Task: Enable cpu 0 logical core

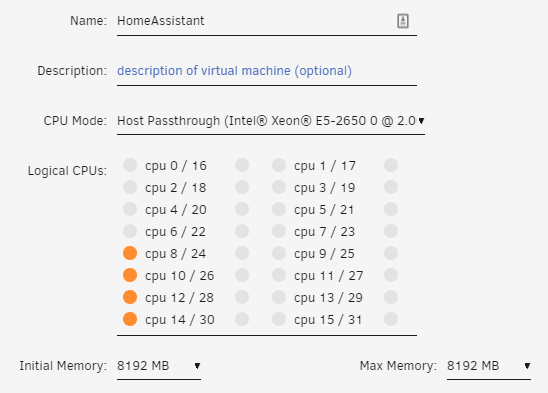Action: click(130, 165)
